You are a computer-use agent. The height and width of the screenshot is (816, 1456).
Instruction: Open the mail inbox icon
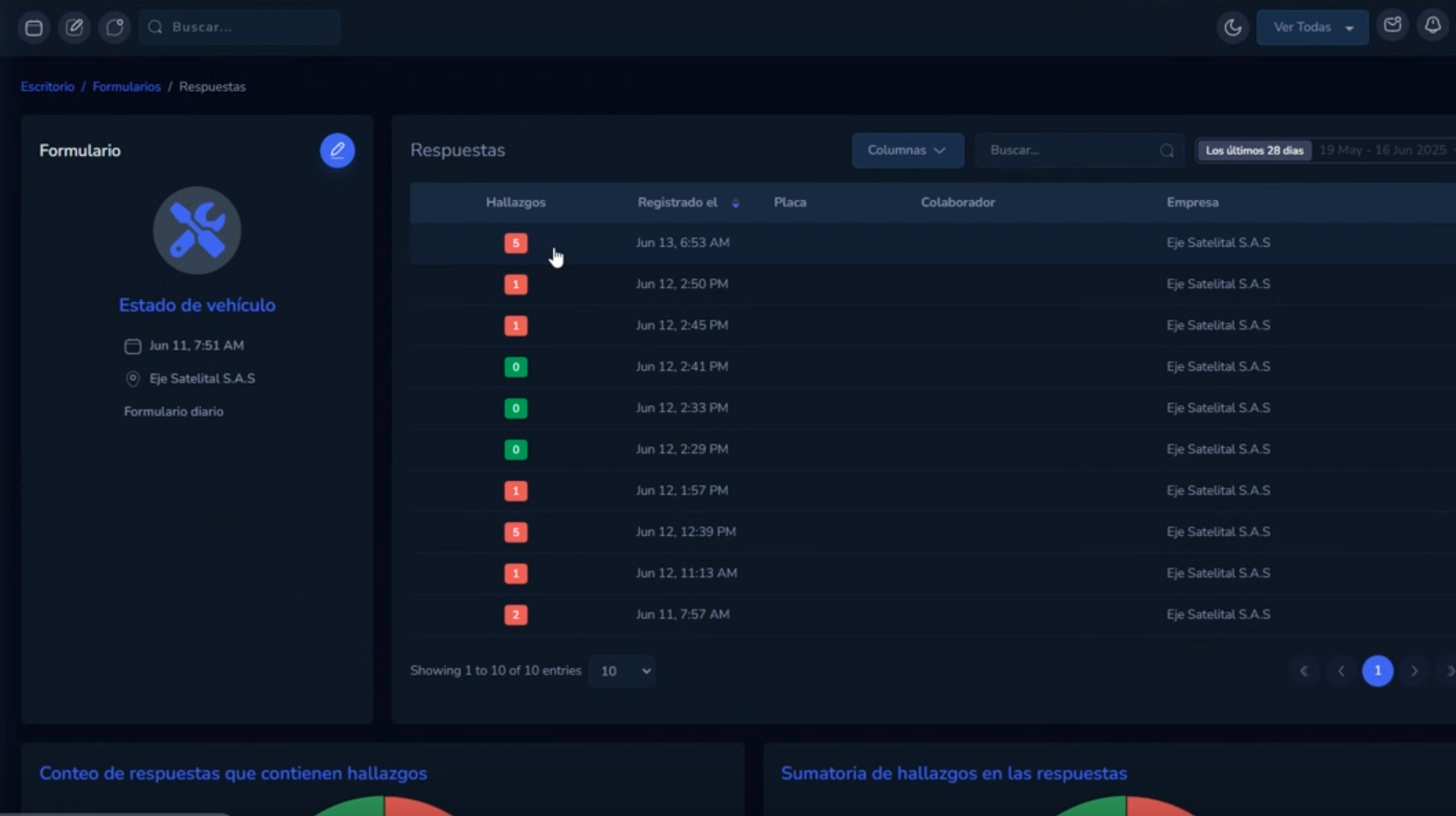click(1393, 26)
